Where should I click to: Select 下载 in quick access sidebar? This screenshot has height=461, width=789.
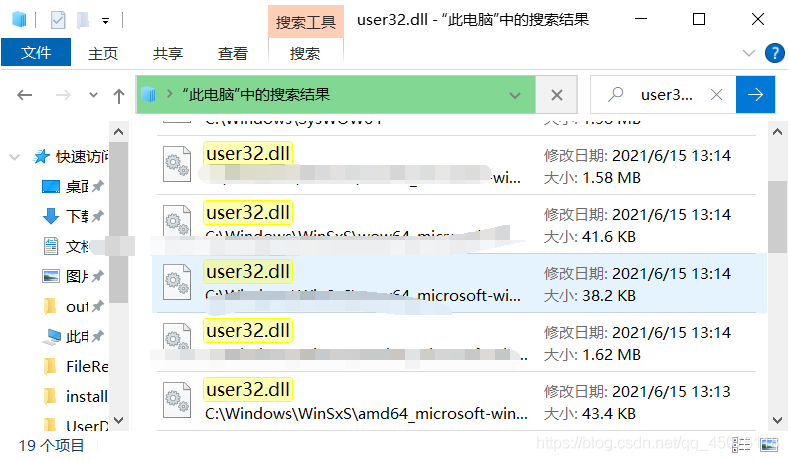(73, 216)
